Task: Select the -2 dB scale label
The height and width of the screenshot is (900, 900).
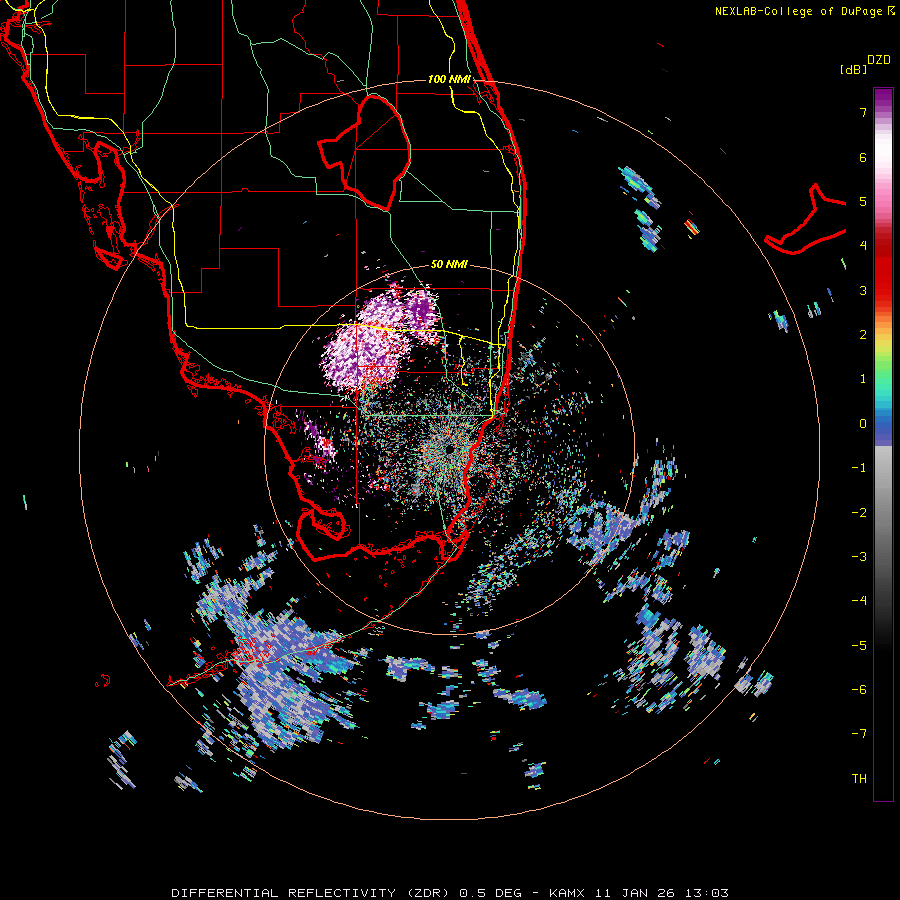Action: (859, 513)
